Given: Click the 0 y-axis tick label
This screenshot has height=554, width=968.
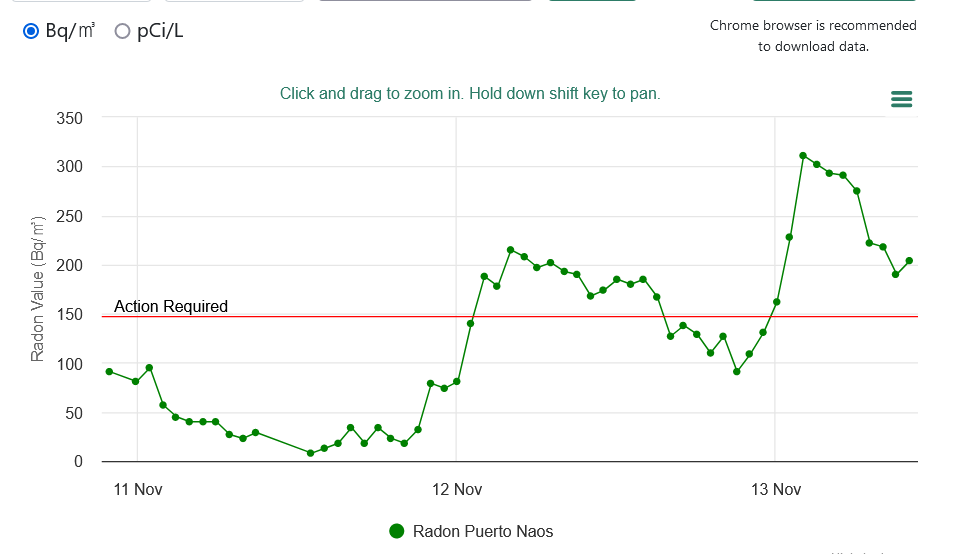Looking at the screenshot, I should tap(76, 462).
